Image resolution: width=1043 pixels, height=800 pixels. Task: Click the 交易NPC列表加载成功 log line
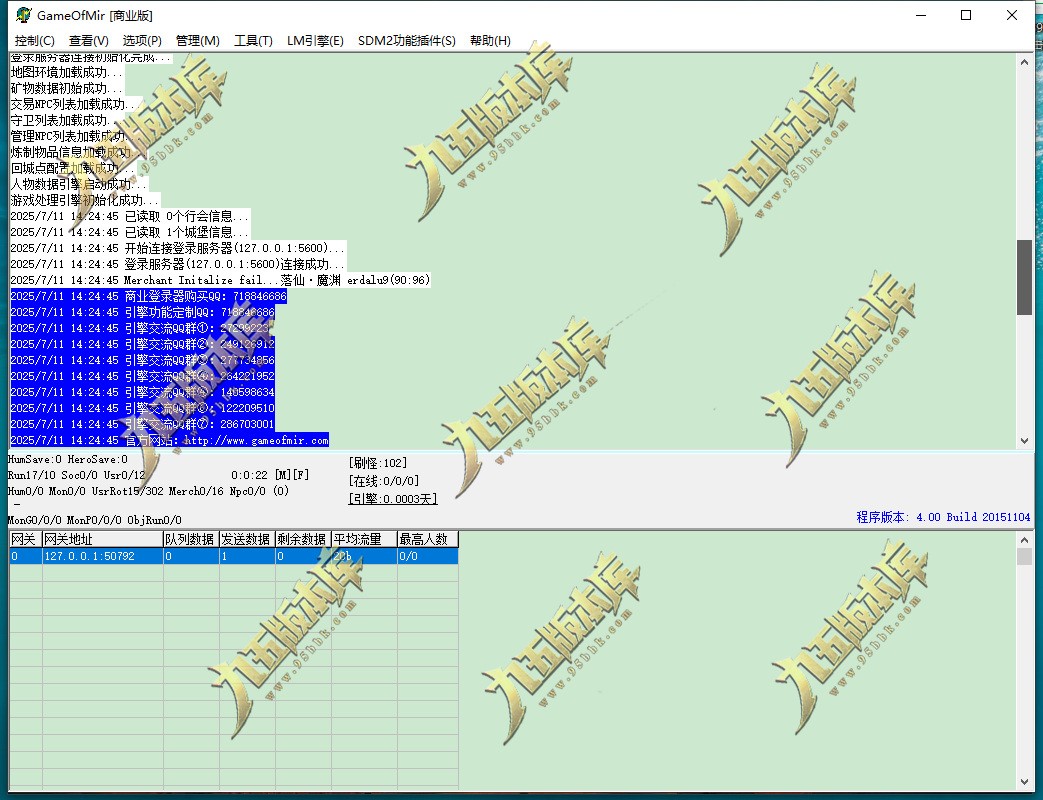[x=76, y=104]
